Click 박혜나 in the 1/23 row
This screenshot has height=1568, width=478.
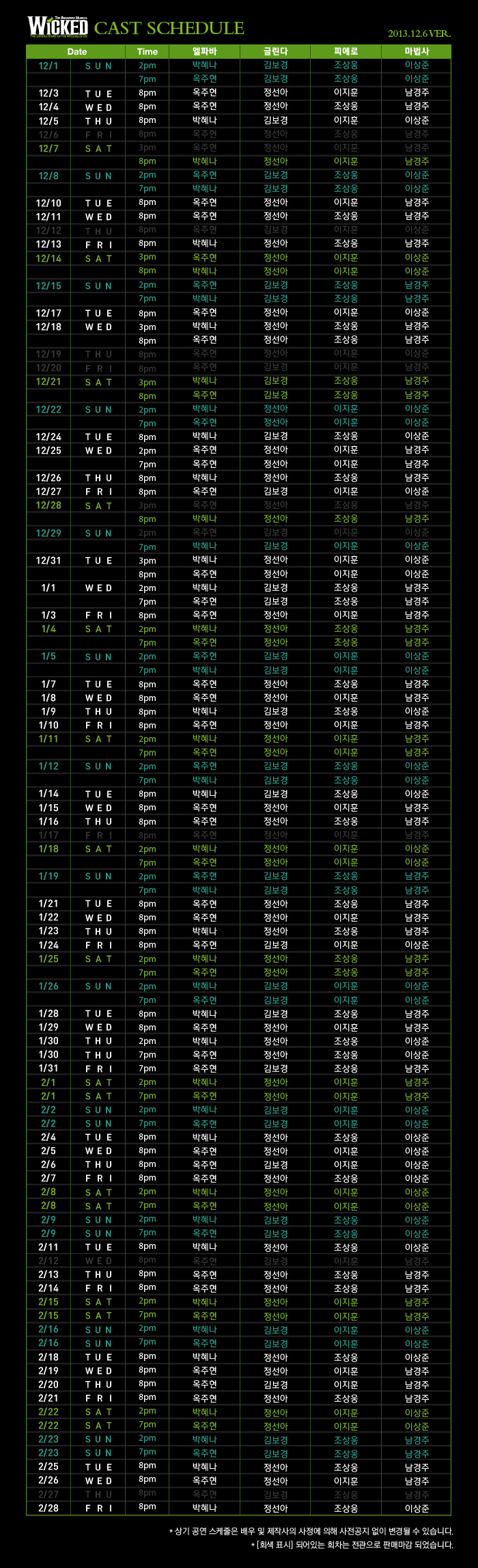pos(204,931)
